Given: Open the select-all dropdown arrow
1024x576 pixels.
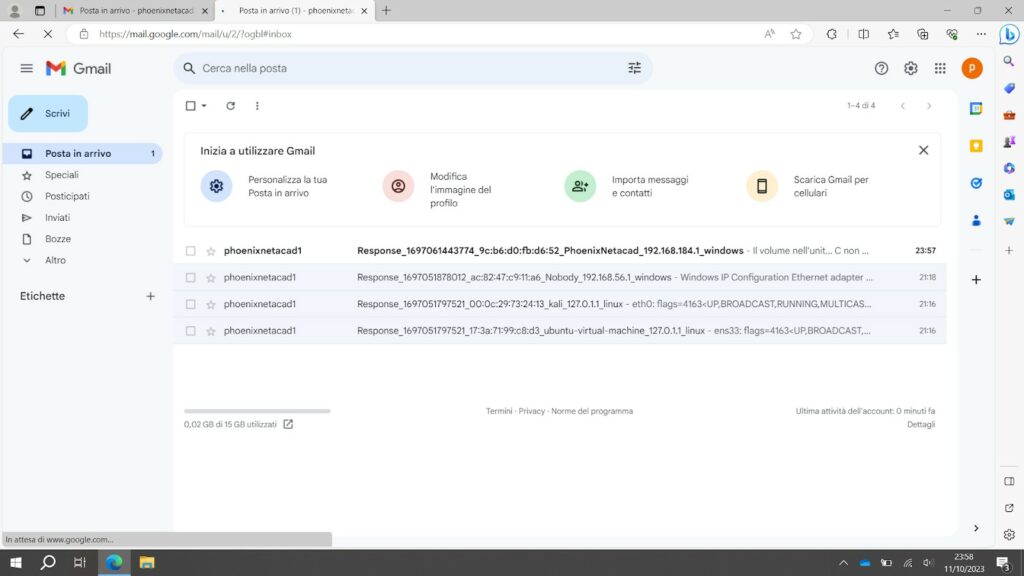Looking at the screenshot, I should 204,106.
